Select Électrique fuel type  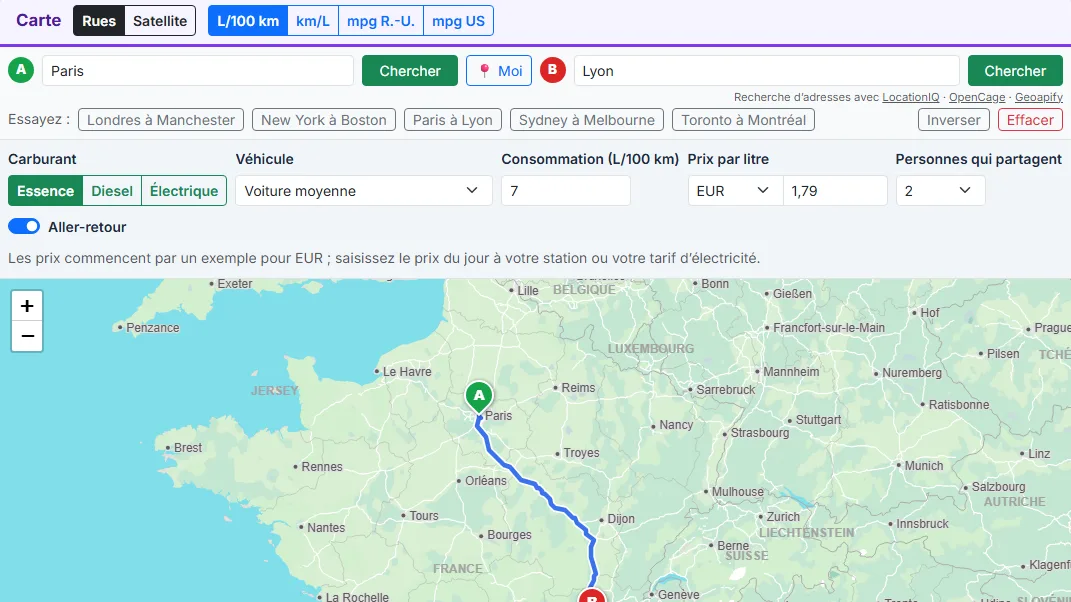point(184,191)
